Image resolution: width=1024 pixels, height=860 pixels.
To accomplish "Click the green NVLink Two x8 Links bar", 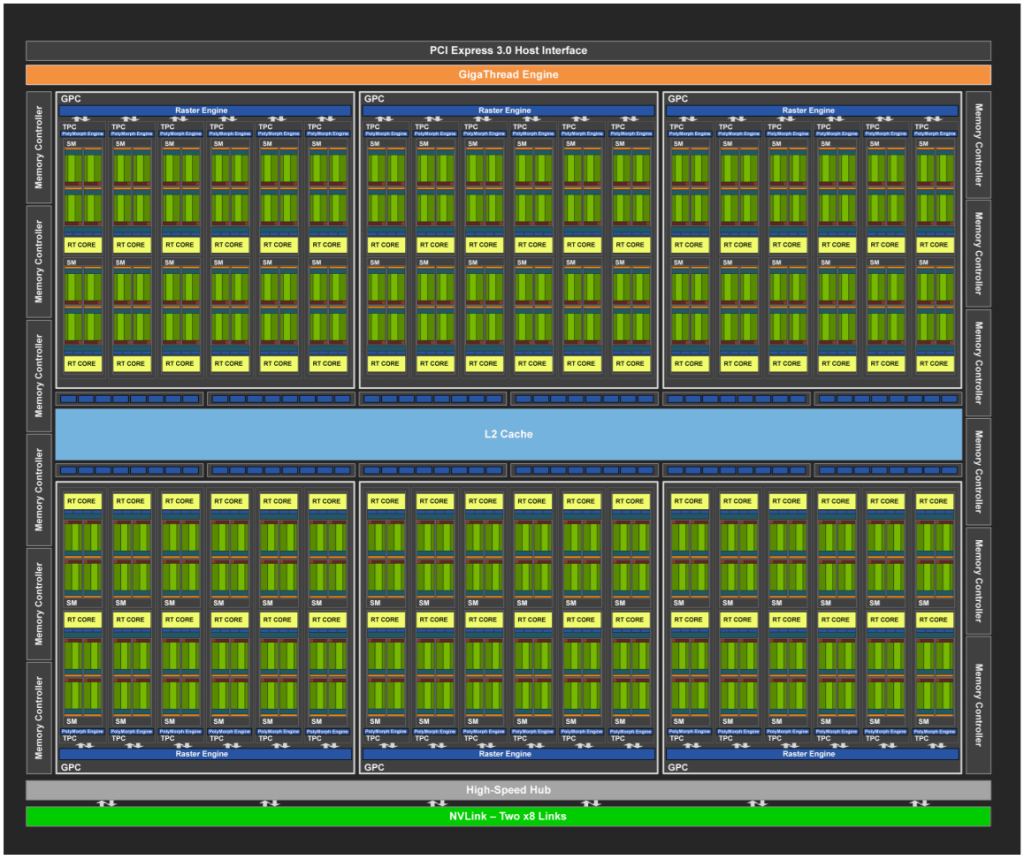I will pyautogui.click(x=508, y=816).
